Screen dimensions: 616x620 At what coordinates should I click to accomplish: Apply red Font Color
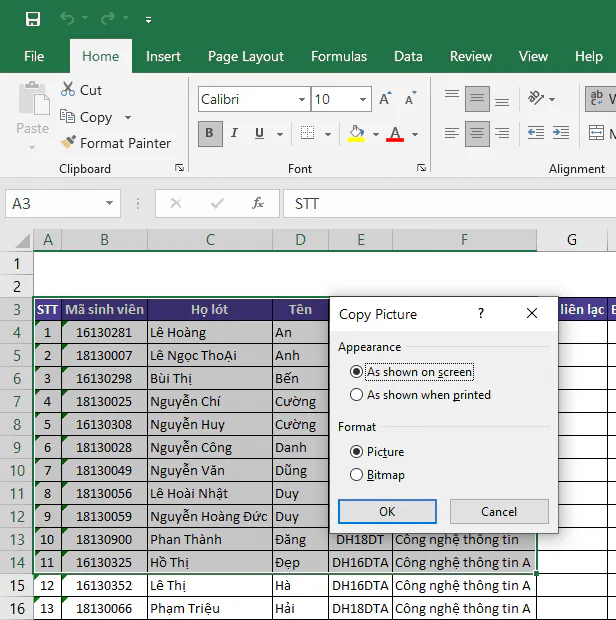(x=395, y=134)
